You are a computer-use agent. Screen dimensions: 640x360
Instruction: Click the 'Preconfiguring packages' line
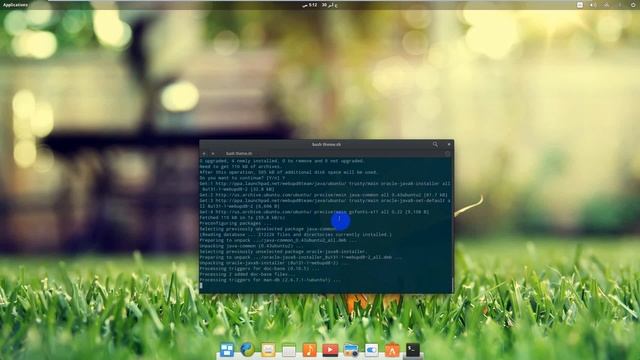[x=236, y=223]
